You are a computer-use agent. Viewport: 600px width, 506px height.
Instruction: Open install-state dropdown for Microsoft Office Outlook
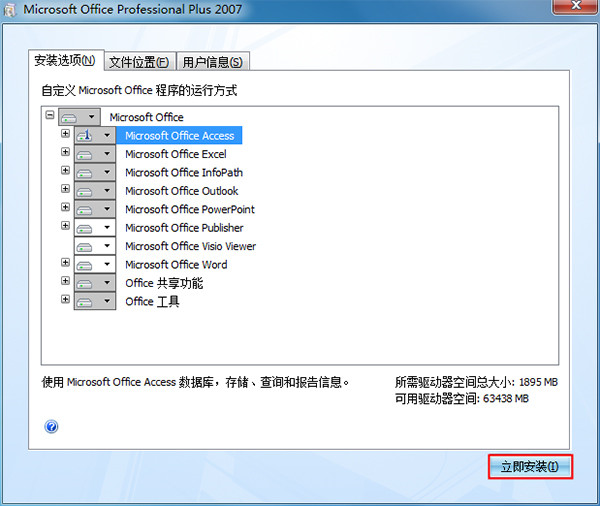tap(95, 191)
